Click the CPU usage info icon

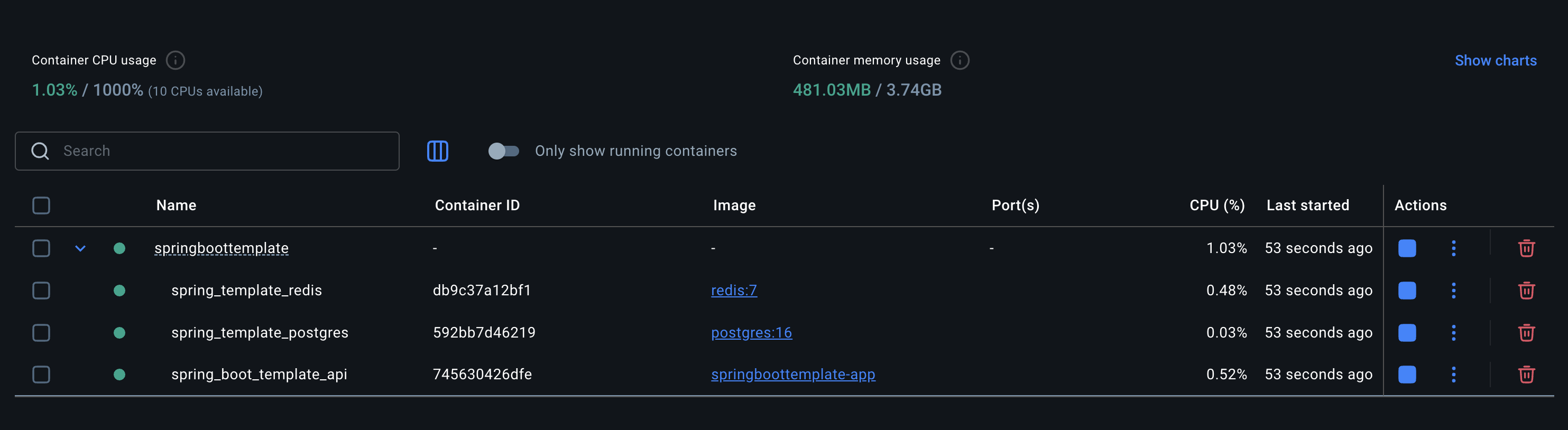pos(176,60)
